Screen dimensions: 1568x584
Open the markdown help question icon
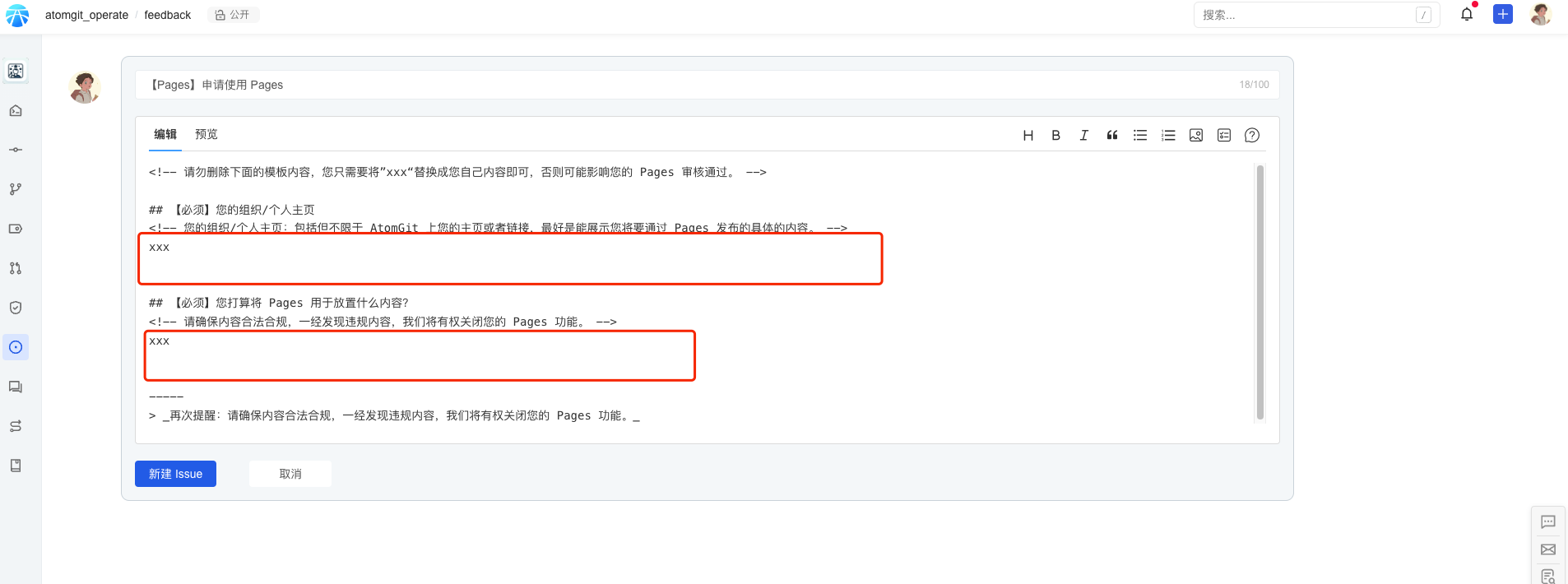[x=1252, y=136]
